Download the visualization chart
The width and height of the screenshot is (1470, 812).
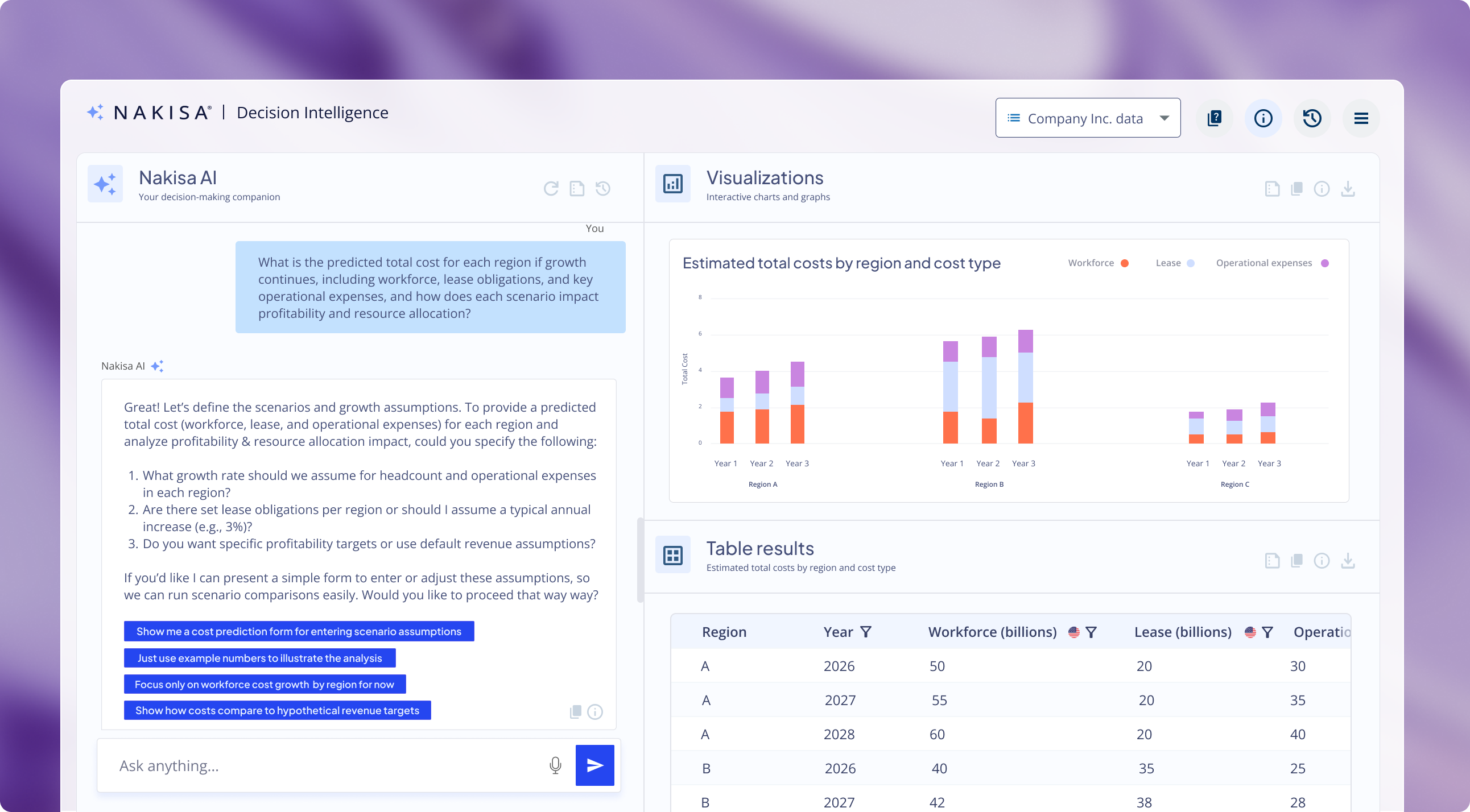(x=1348, y=189)
